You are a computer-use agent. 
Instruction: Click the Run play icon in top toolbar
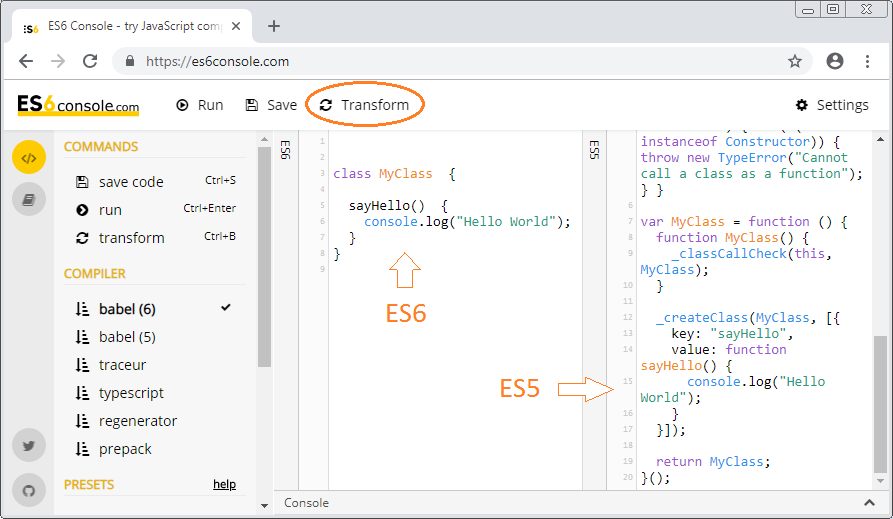point(182,105)
